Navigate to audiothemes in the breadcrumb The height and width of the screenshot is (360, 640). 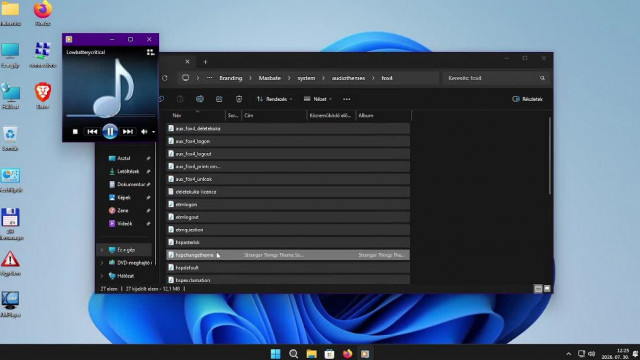pyautogui.click(x=348, y=78)
